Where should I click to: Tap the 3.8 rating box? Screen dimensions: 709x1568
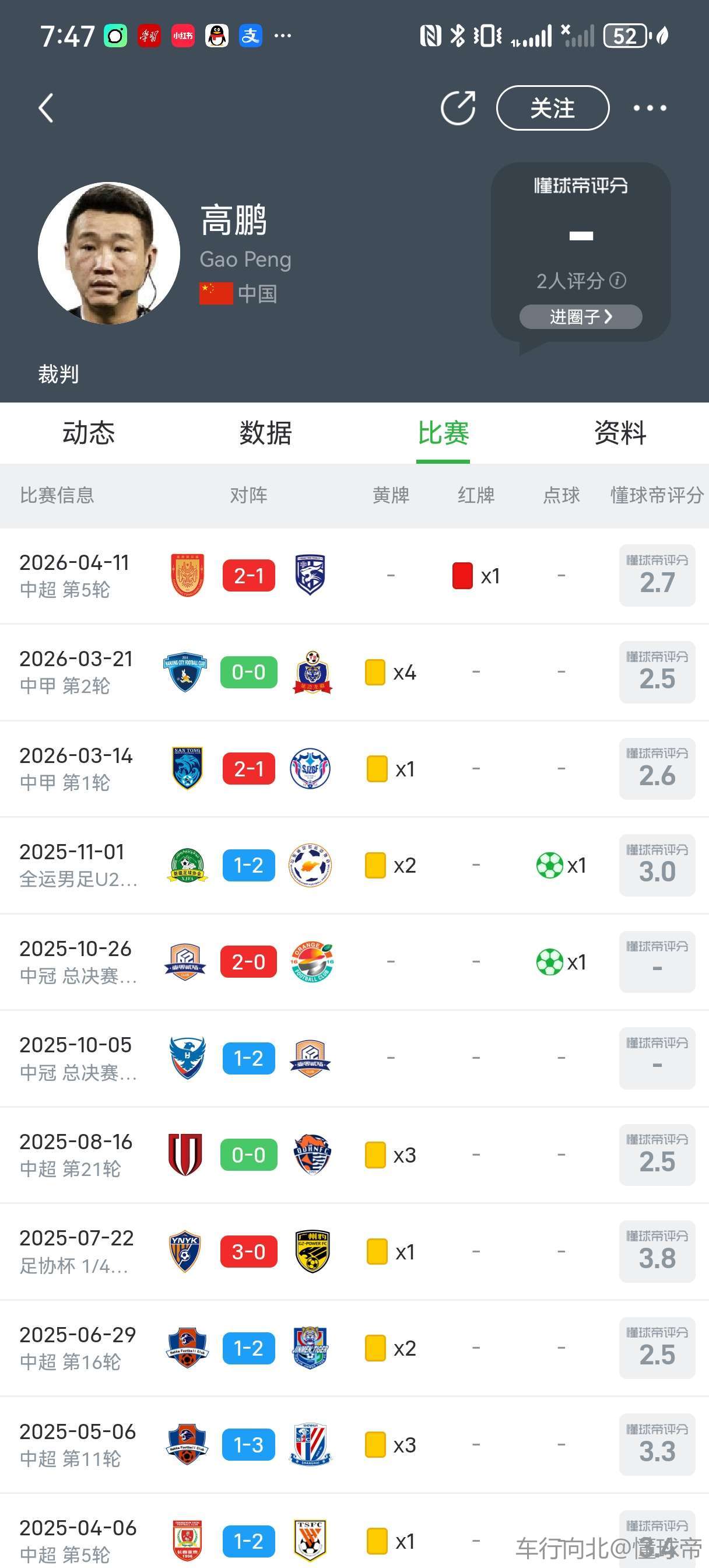pos(657,1251)
